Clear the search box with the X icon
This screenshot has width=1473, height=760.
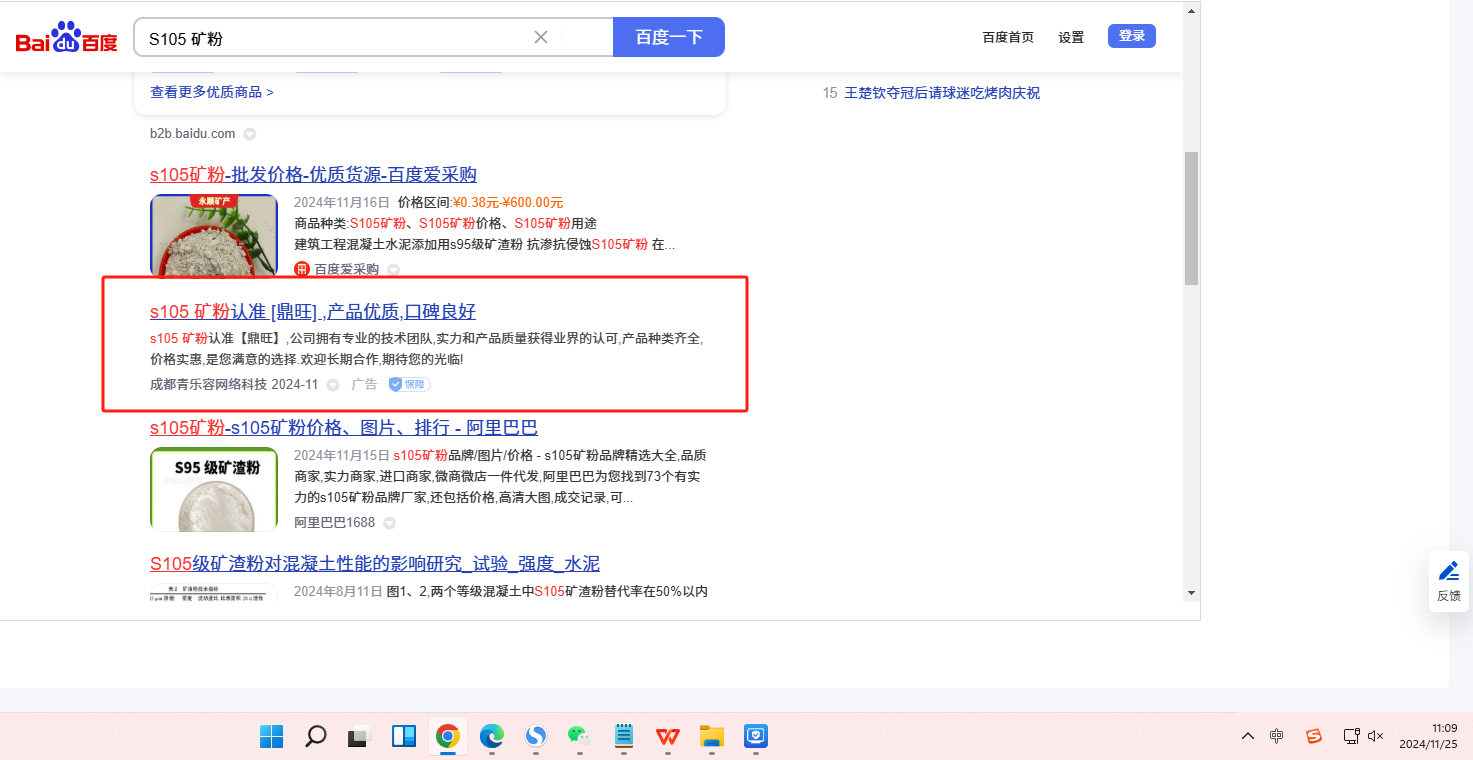point(541,38)
